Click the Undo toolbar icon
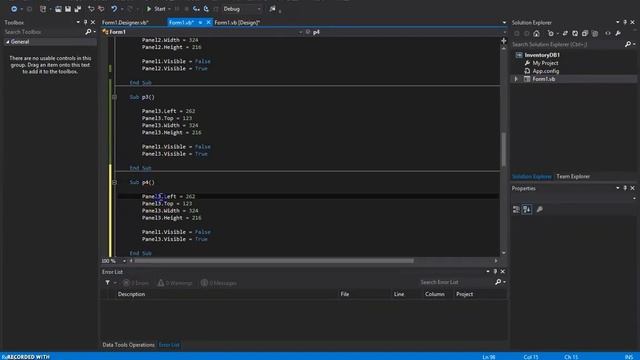The image size is (640, 360). click(114, 9)
